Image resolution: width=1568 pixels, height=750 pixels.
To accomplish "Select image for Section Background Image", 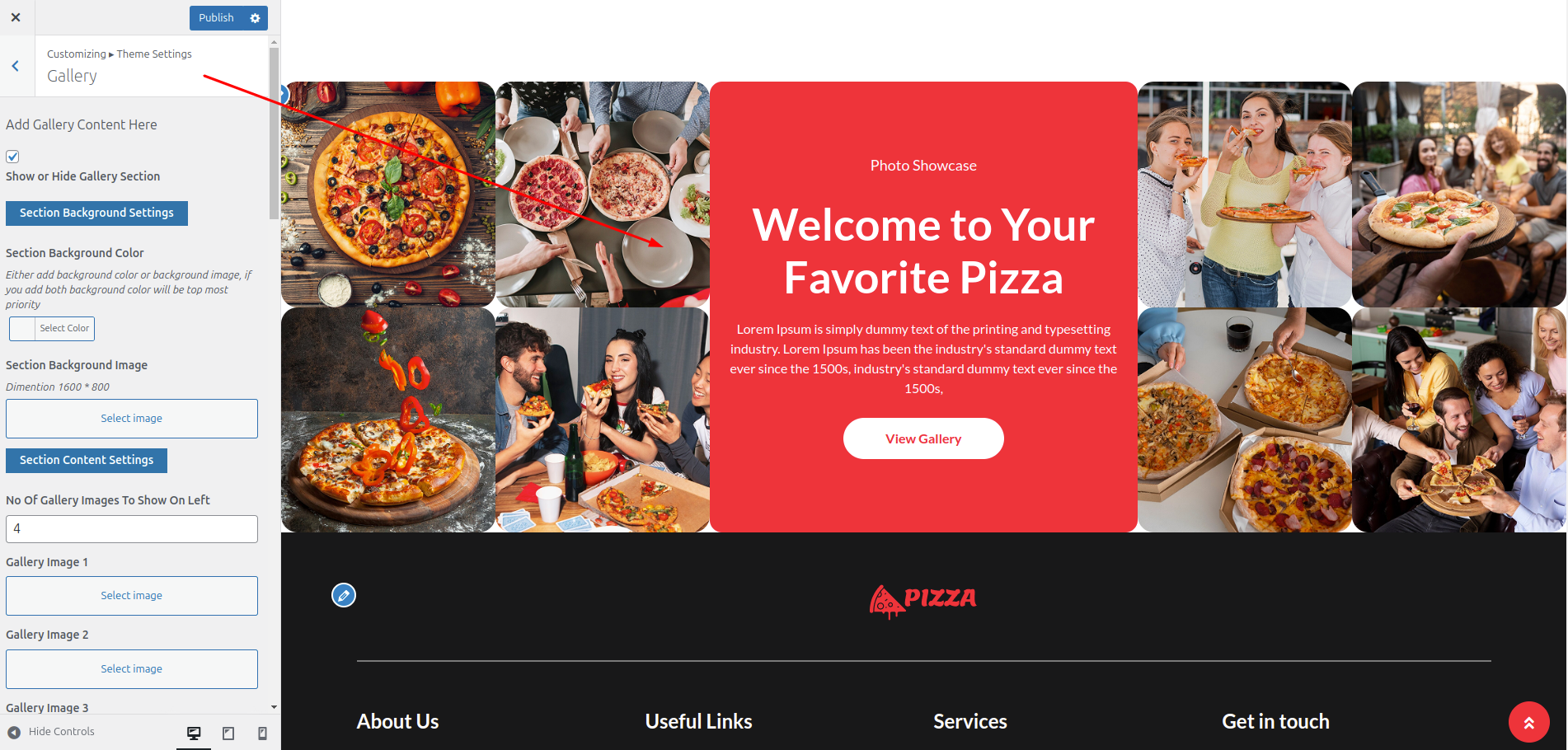I will point(132,419).
